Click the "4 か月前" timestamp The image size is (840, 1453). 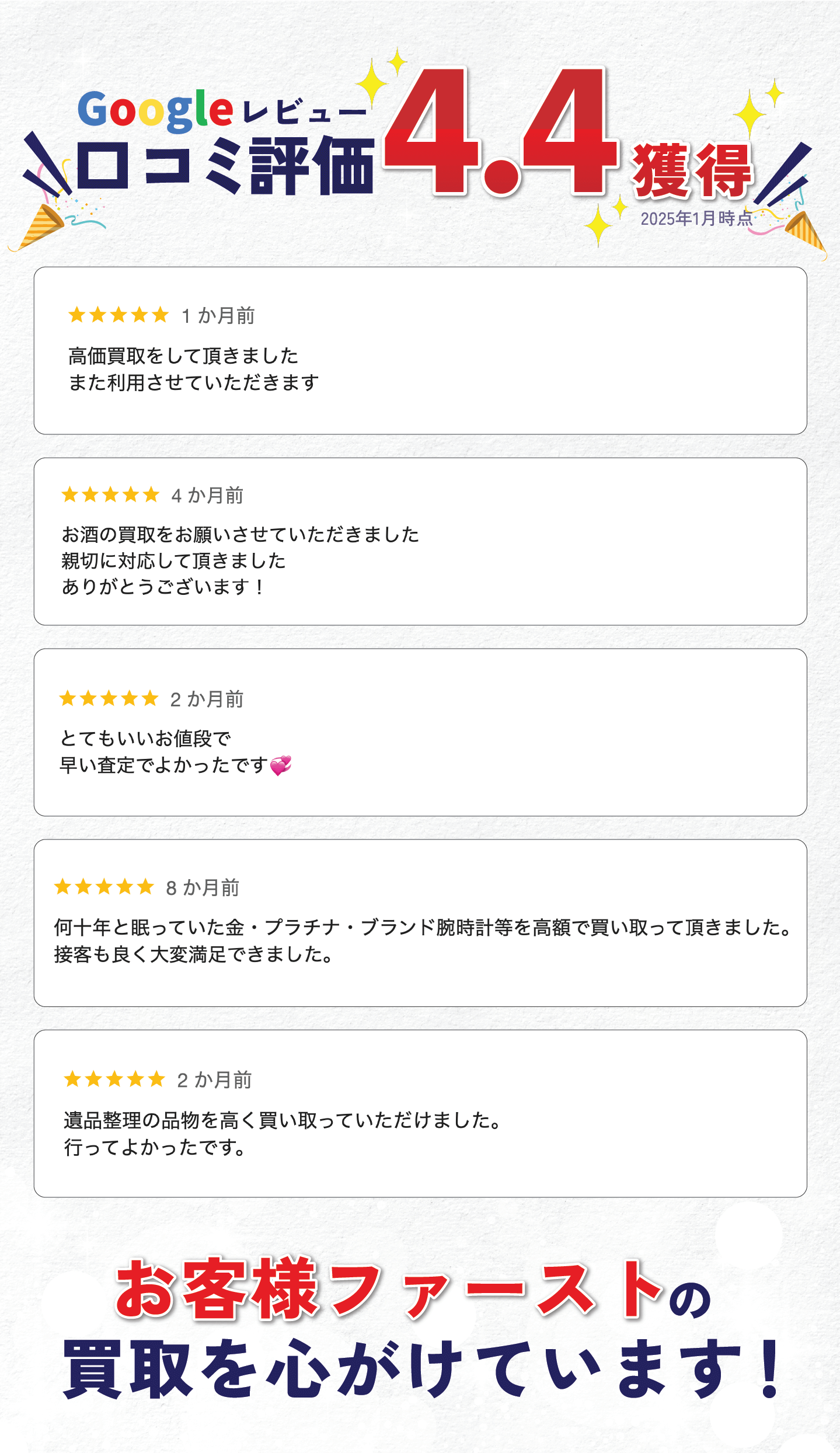click(x=207, y=496)
